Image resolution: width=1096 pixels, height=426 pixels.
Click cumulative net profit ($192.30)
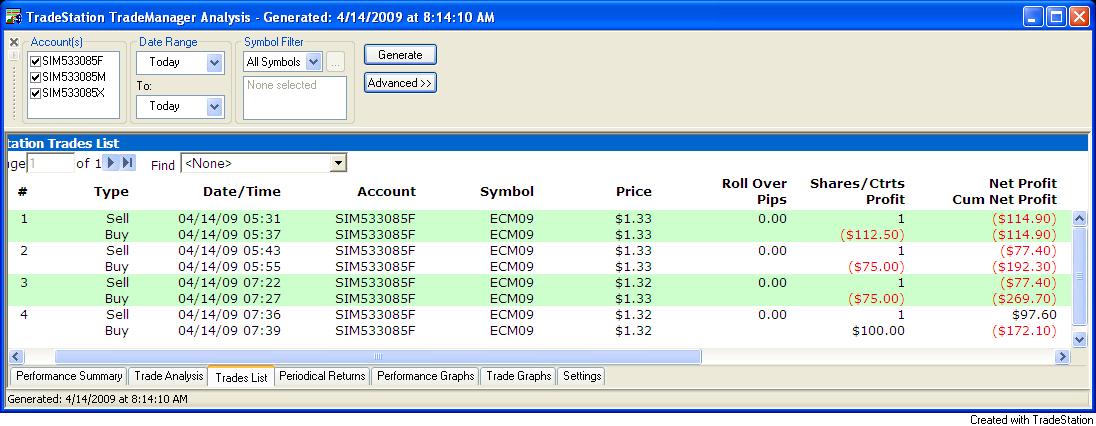pyautogui.click(x=1024, y=267)
